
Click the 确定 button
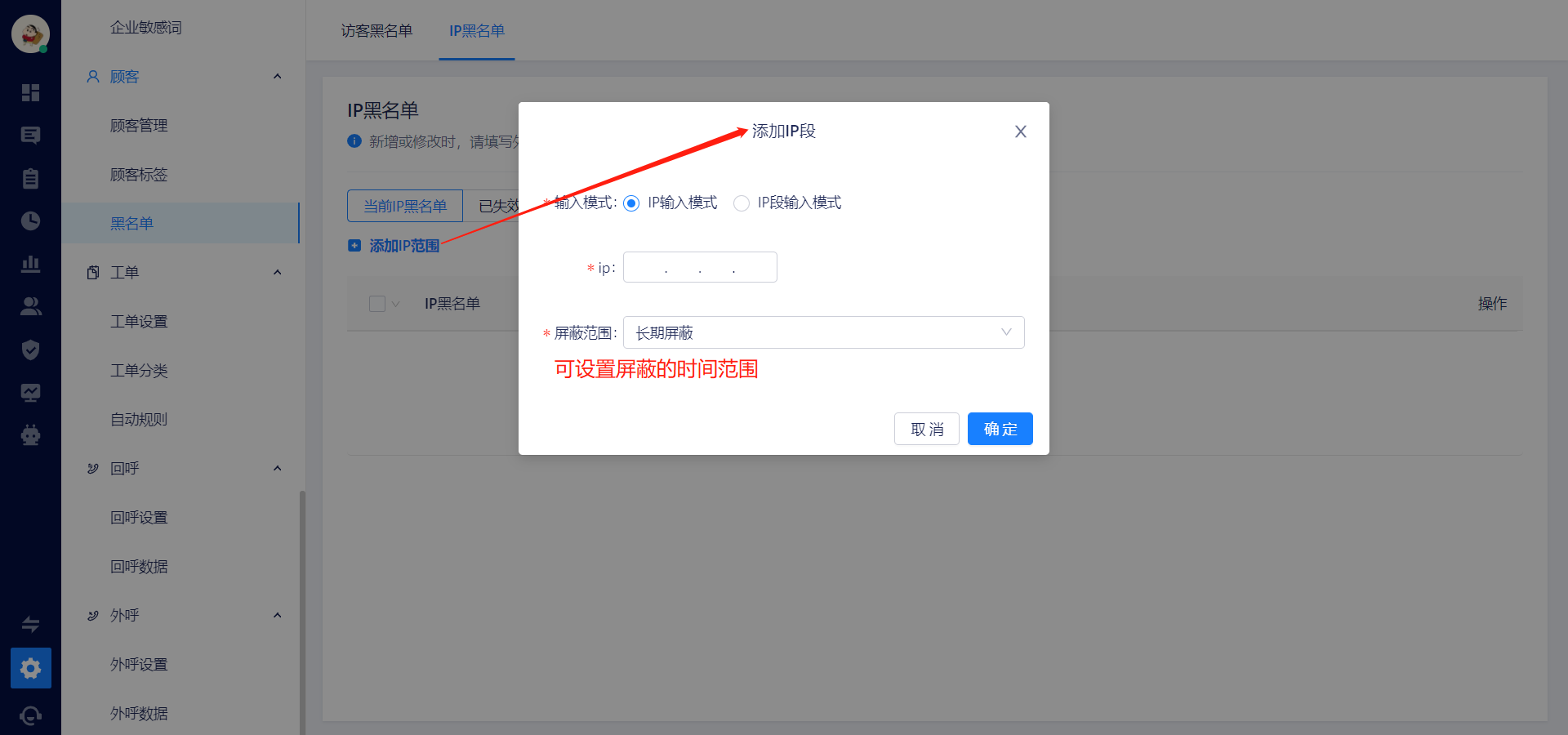[1000, 429]
